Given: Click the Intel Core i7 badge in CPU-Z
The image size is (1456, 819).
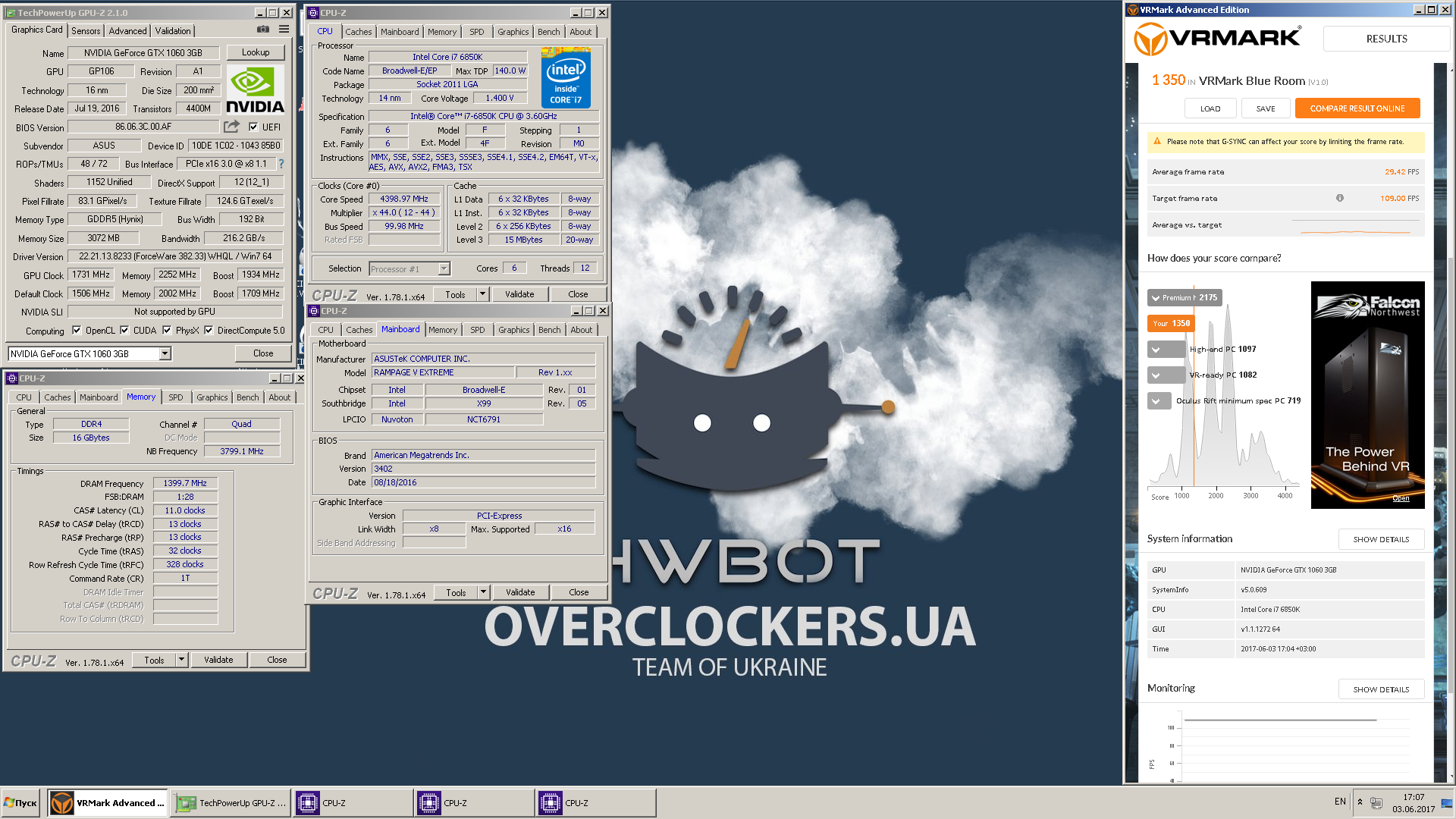Looking at the screenshot, I should [566, 77].
